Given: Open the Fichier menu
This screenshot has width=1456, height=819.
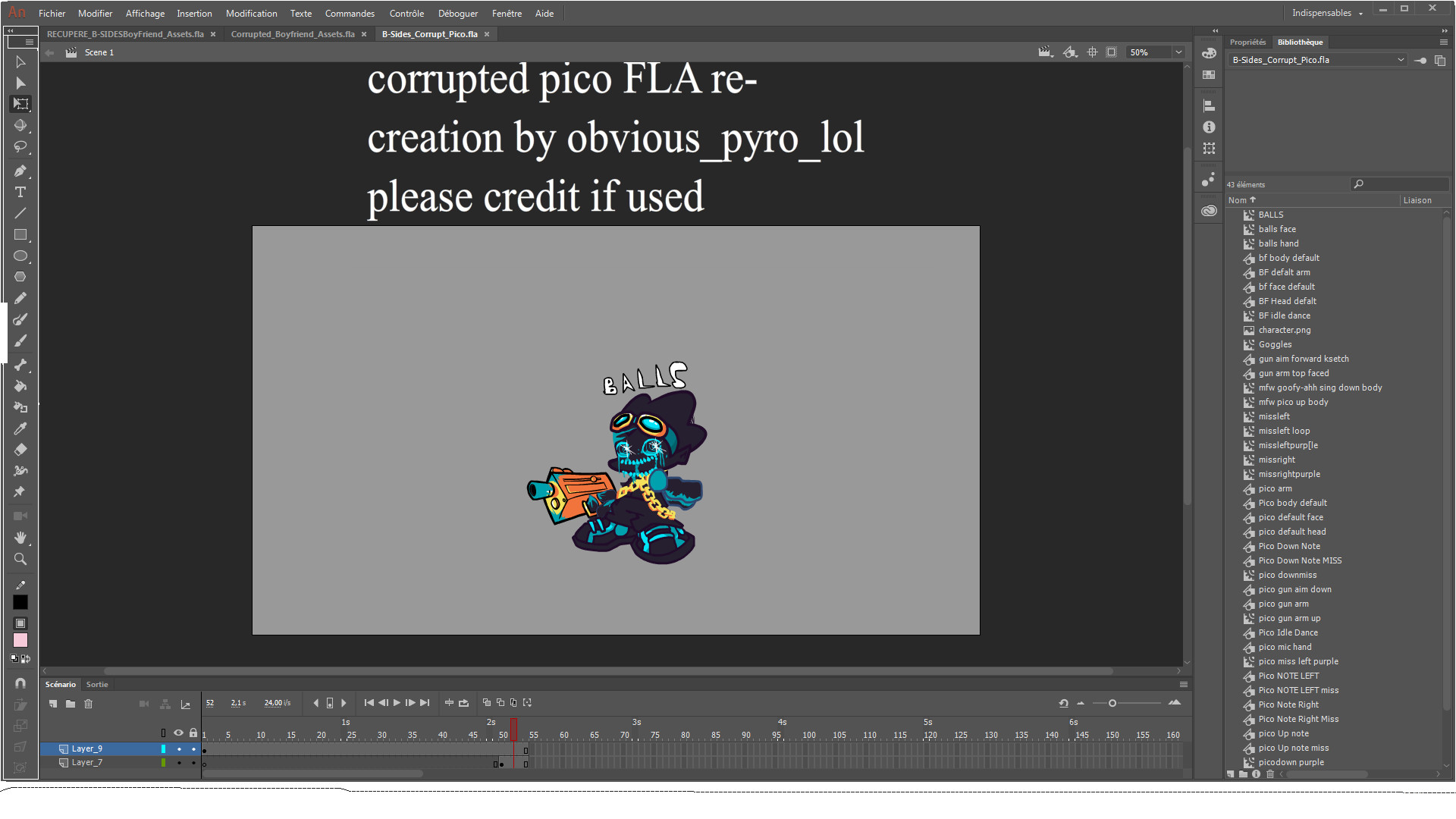Looking at the screenshot, I should tap(52, 13).
